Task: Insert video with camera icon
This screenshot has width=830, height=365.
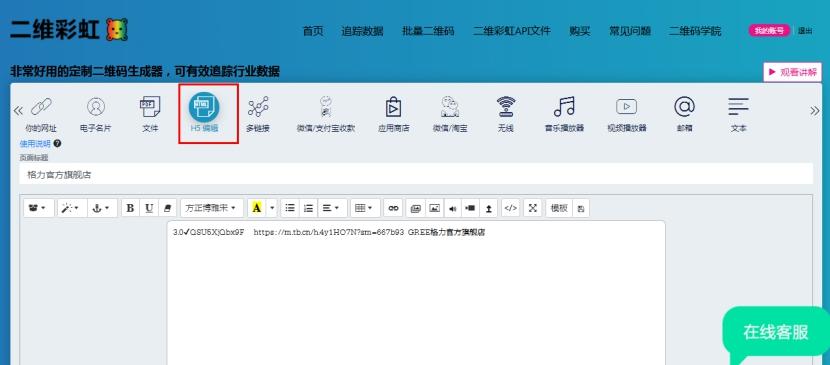Action: 470,208
